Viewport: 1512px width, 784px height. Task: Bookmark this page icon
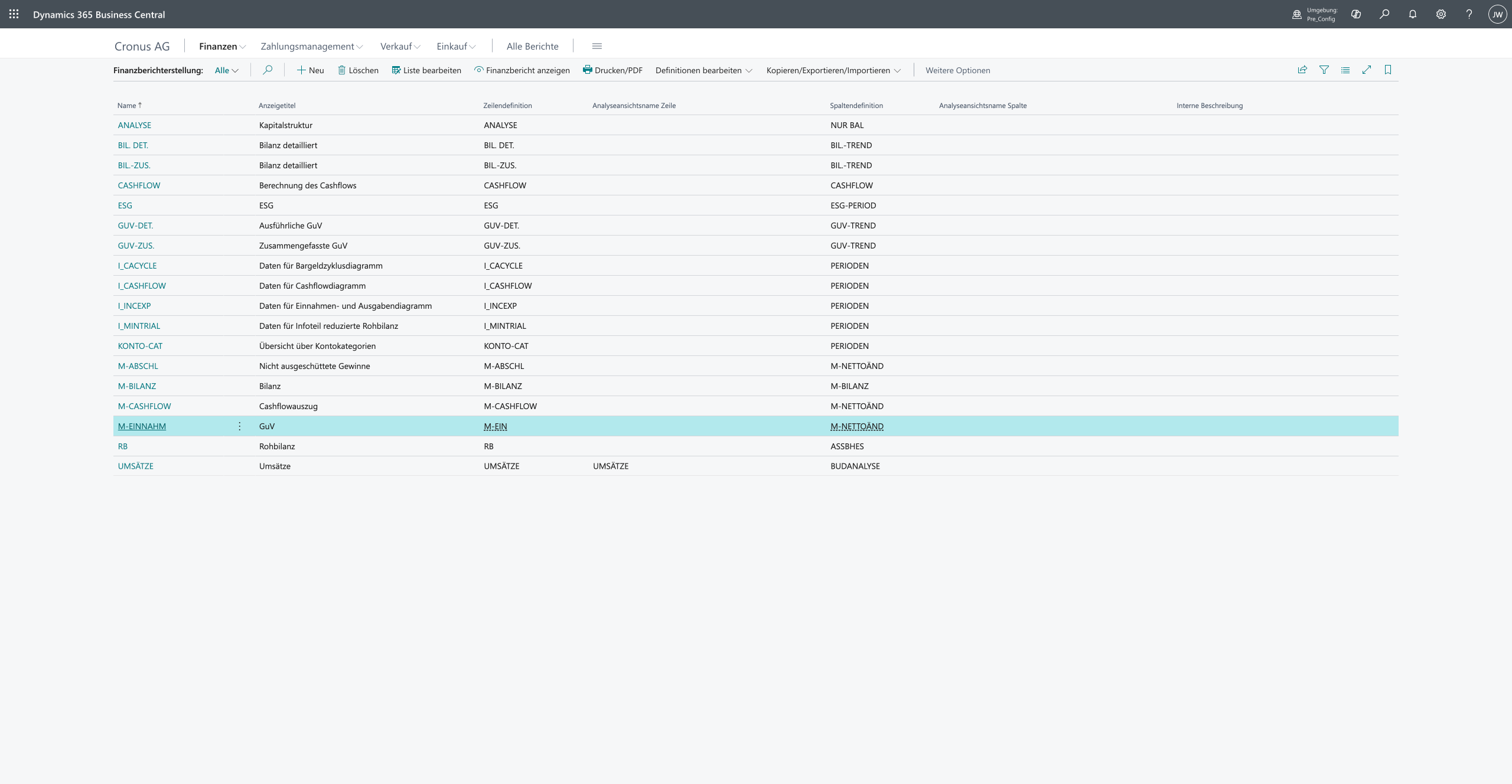(1388, 70)
